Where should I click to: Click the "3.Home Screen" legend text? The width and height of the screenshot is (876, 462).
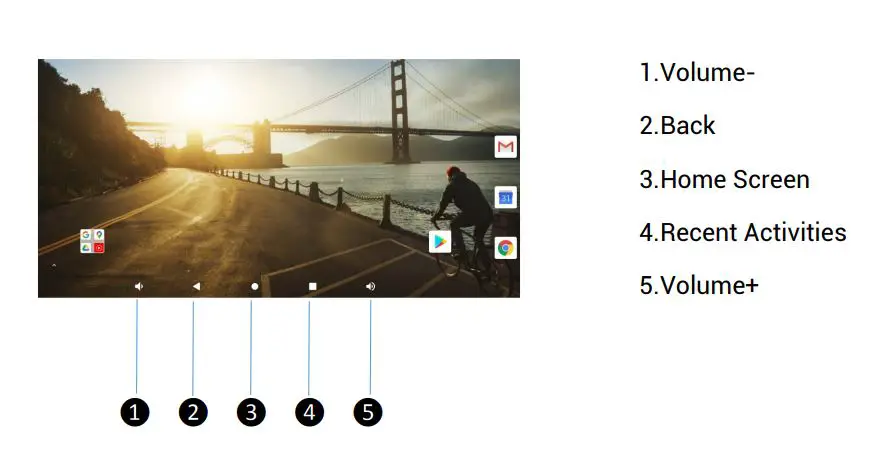pos(725,179)
